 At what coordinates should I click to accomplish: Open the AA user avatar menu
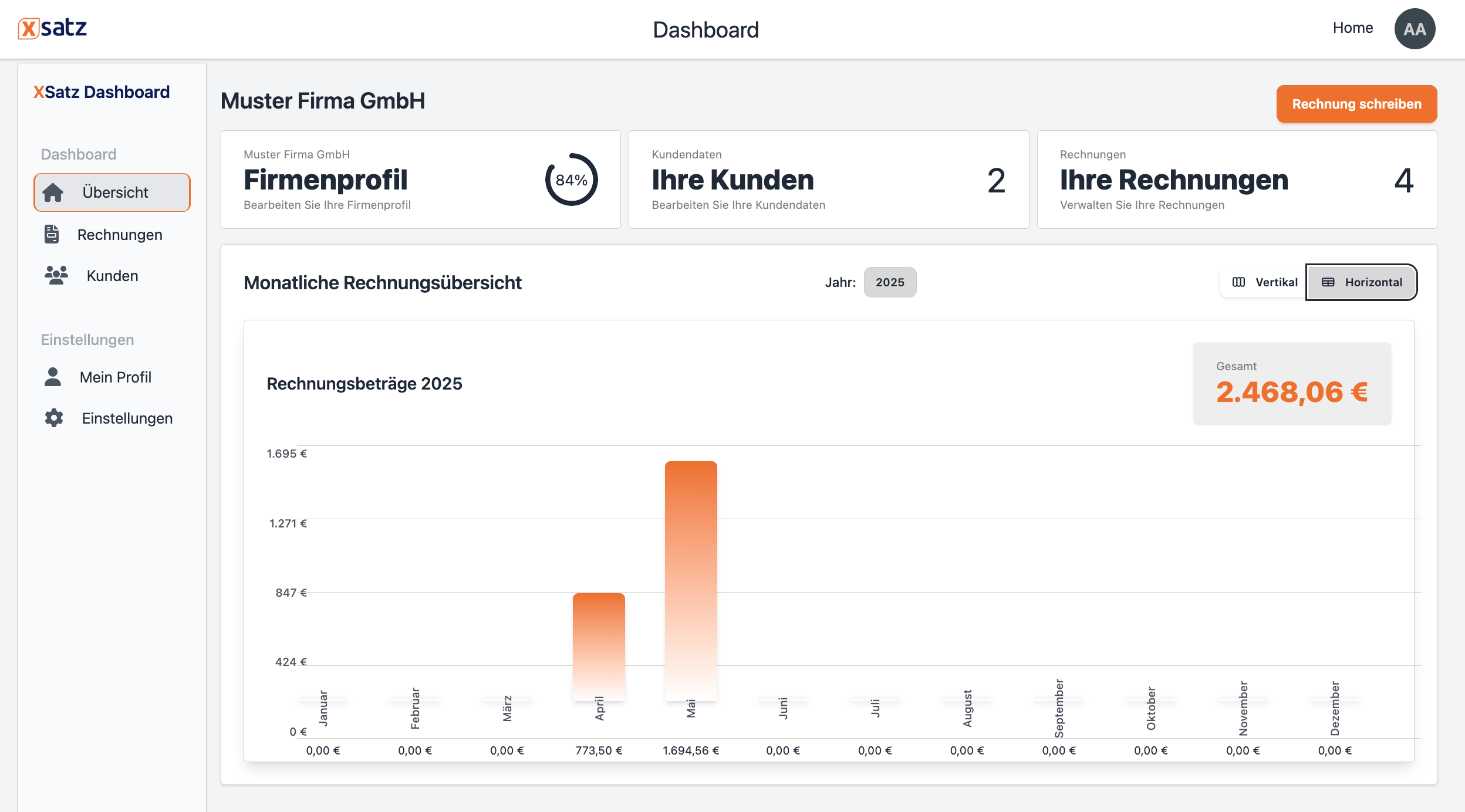(1415, 29)
